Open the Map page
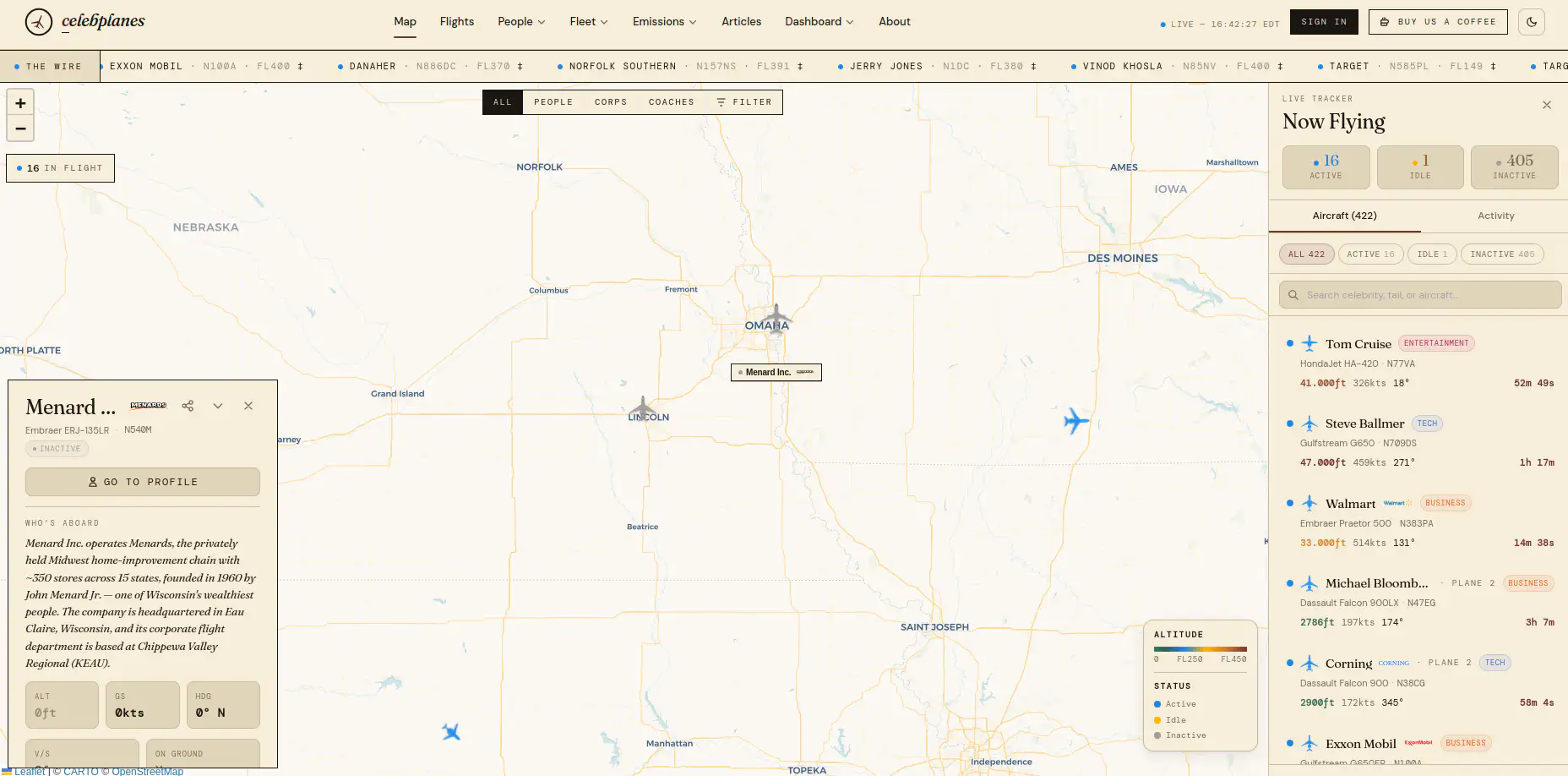1568x776 pixels. click(406, 22)
